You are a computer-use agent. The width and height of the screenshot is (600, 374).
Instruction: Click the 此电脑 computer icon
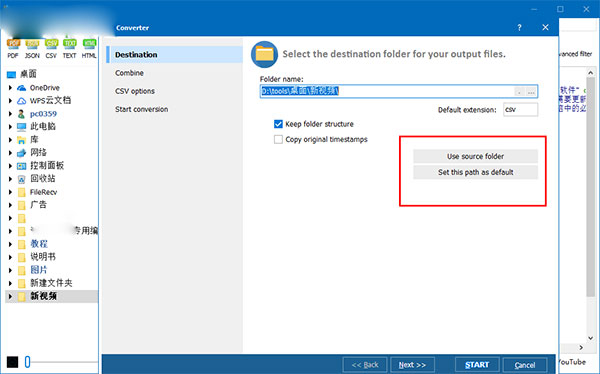pyautogui.click(x=21, y=126)
